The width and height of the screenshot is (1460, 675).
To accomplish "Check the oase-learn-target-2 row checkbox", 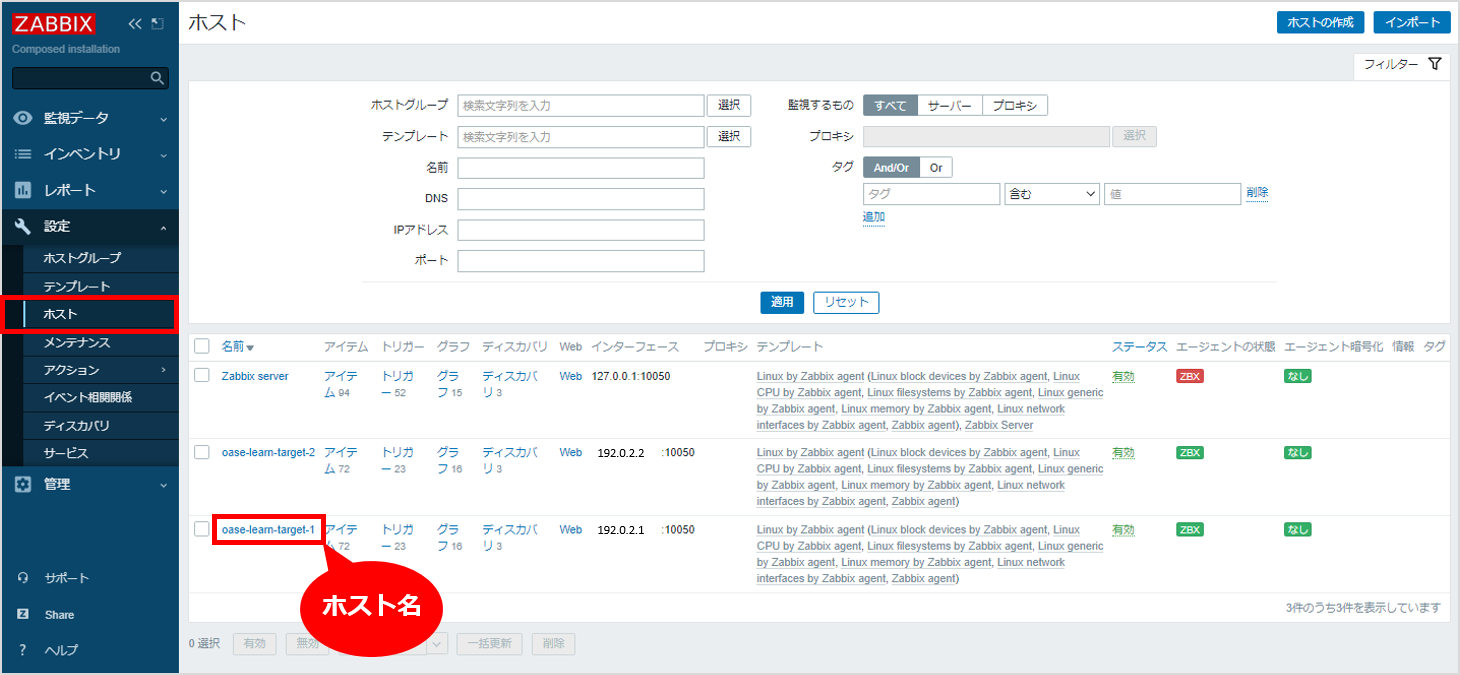I will coord(202,452).
